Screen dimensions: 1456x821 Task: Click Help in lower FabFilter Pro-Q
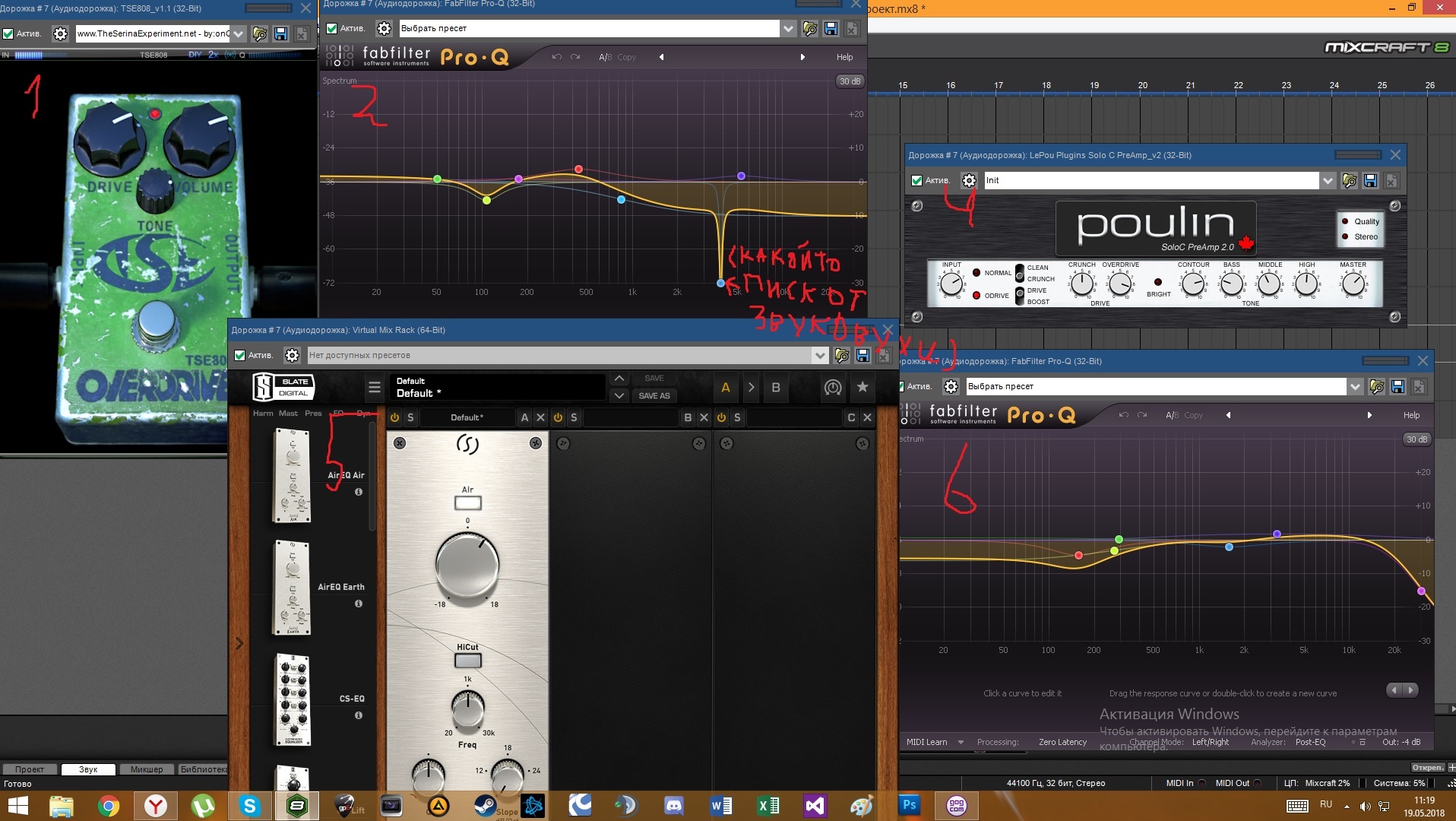(1411, 415)
